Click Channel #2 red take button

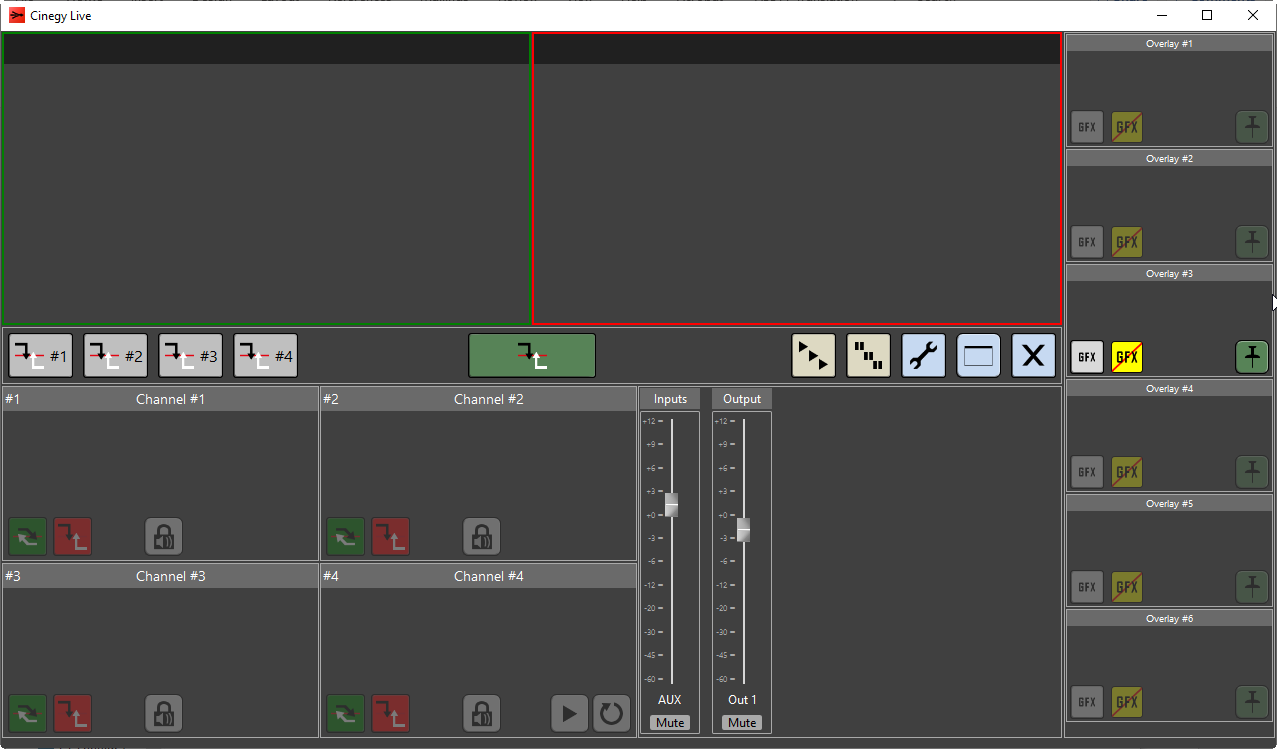(x=391, y=537)
